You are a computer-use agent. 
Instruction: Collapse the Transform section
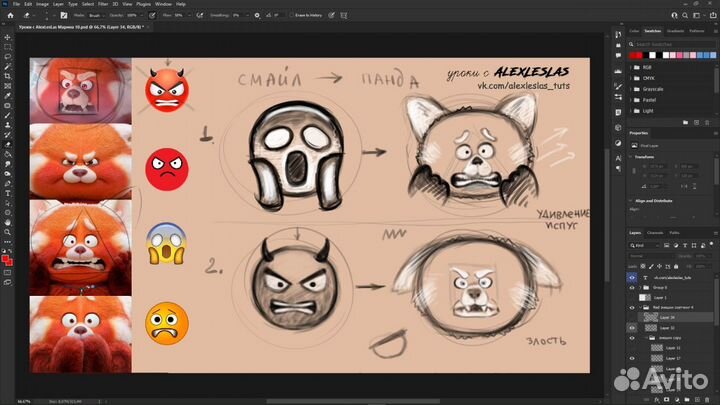coord(630,157)
